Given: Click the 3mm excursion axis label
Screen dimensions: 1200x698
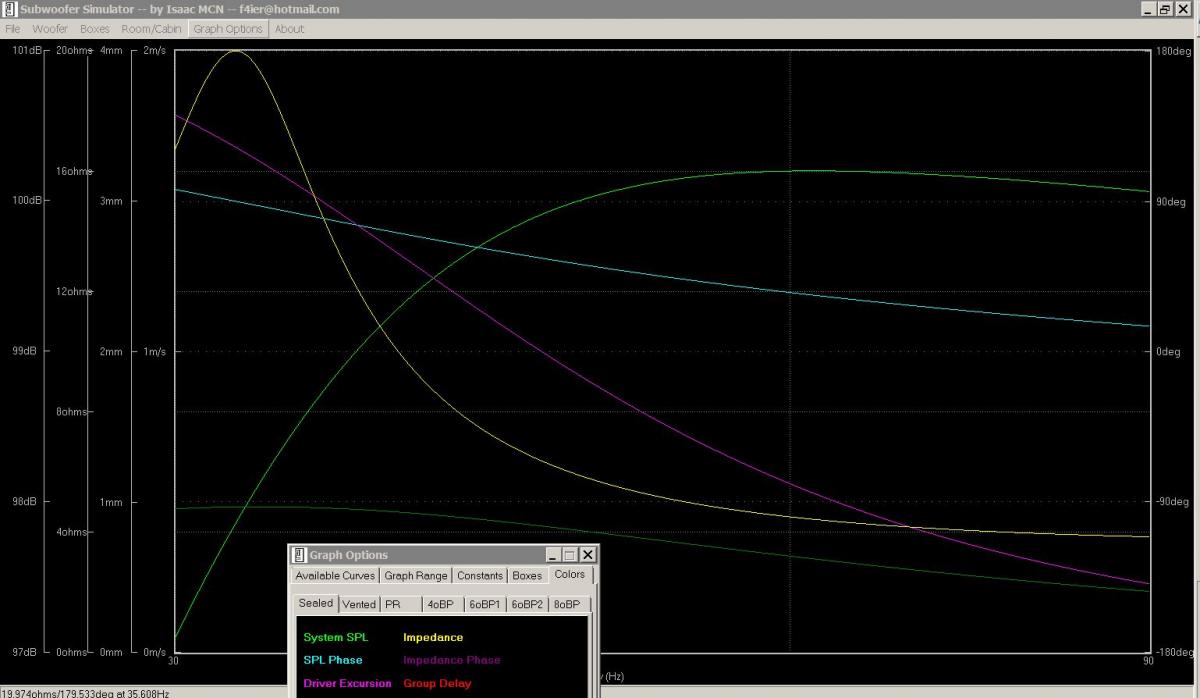Looking at the screenshot, I should (x=111, y=201).
